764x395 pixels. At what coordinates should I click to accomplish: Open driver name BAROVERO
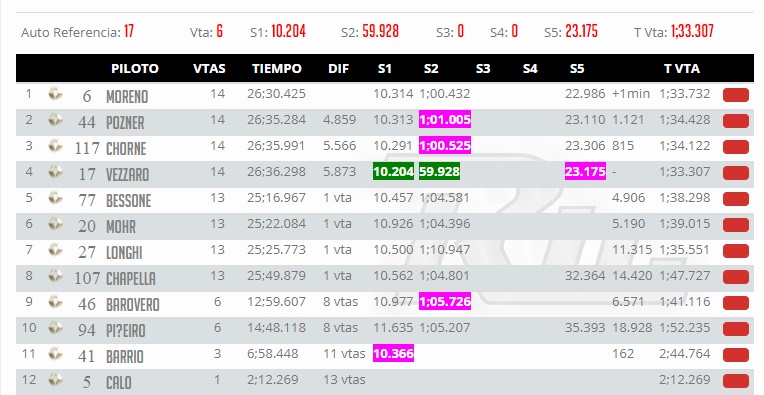coord(133,304)
